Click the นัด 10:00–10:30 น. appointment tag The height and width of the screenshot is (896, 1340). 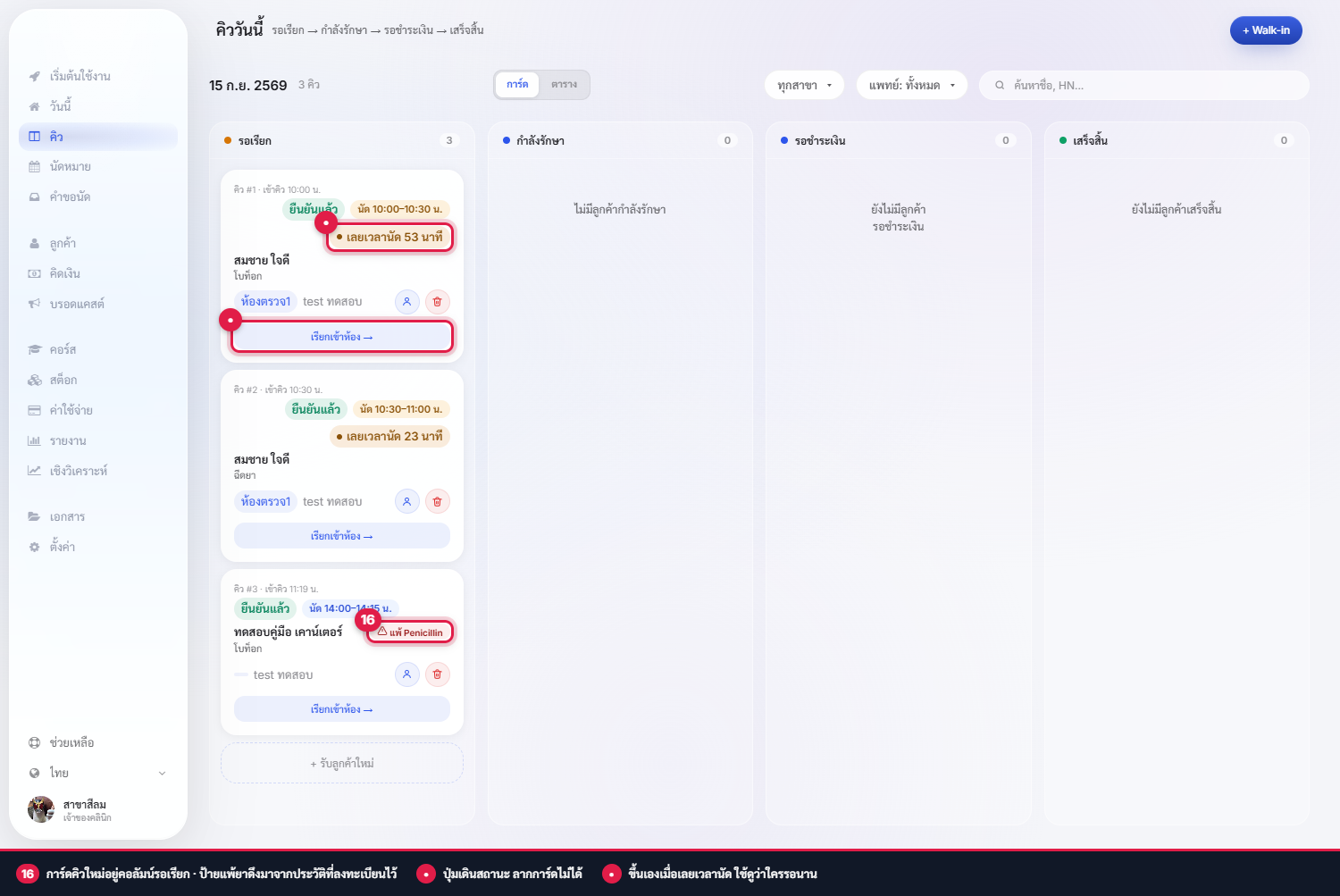pos(399,209)
